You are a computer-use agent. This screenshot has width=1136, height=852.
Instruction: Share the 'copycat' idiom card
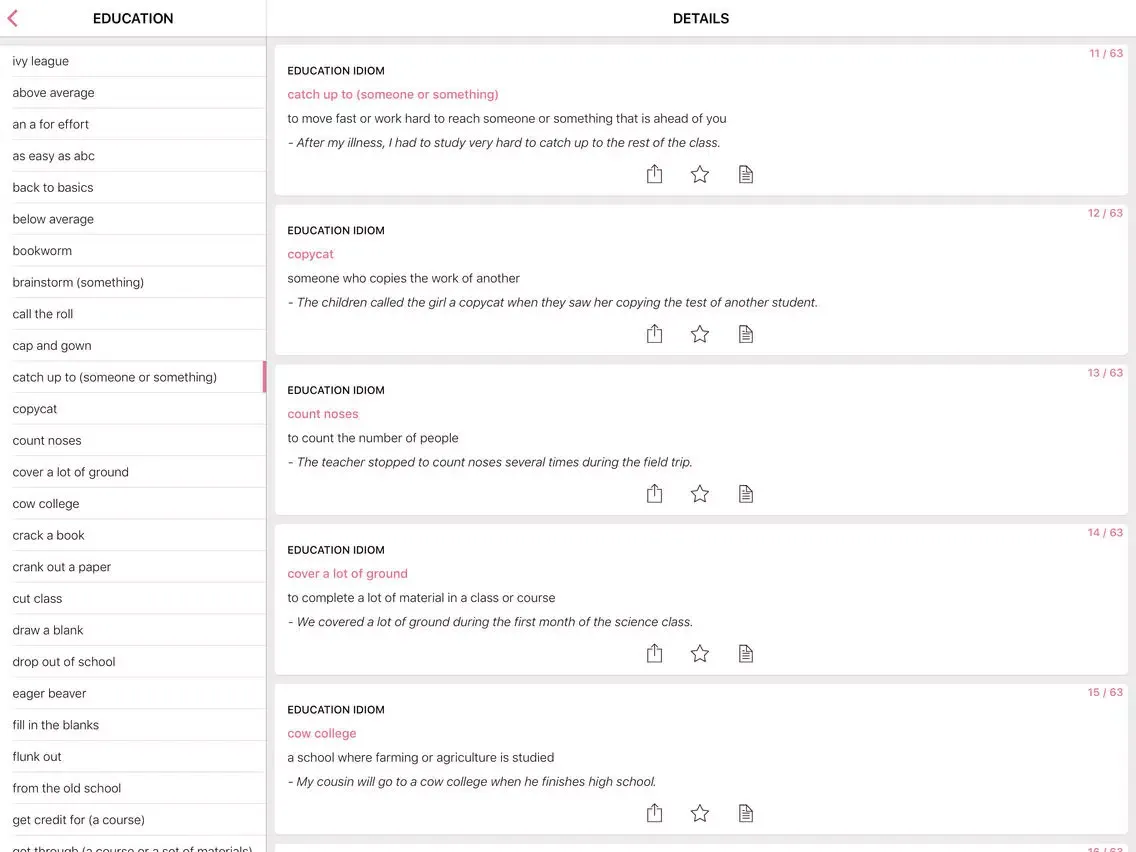(x=654, y=334)
